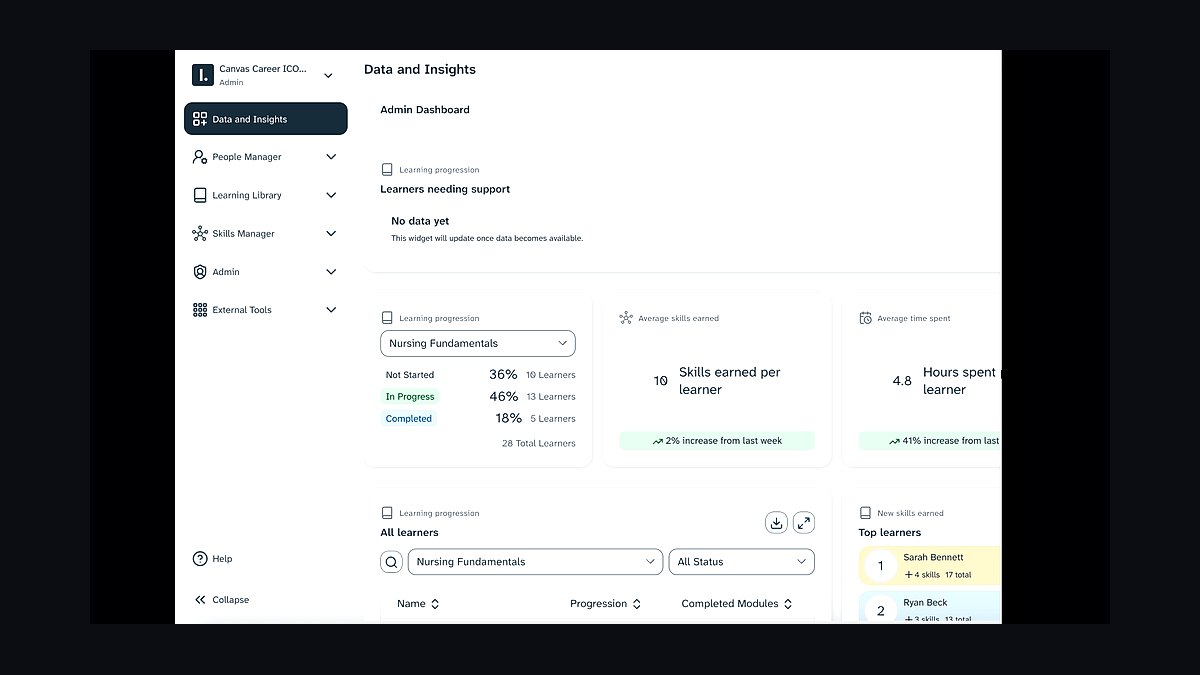
Task: Click the Collapse sidebar double-chevron icon
Action: 200,600
